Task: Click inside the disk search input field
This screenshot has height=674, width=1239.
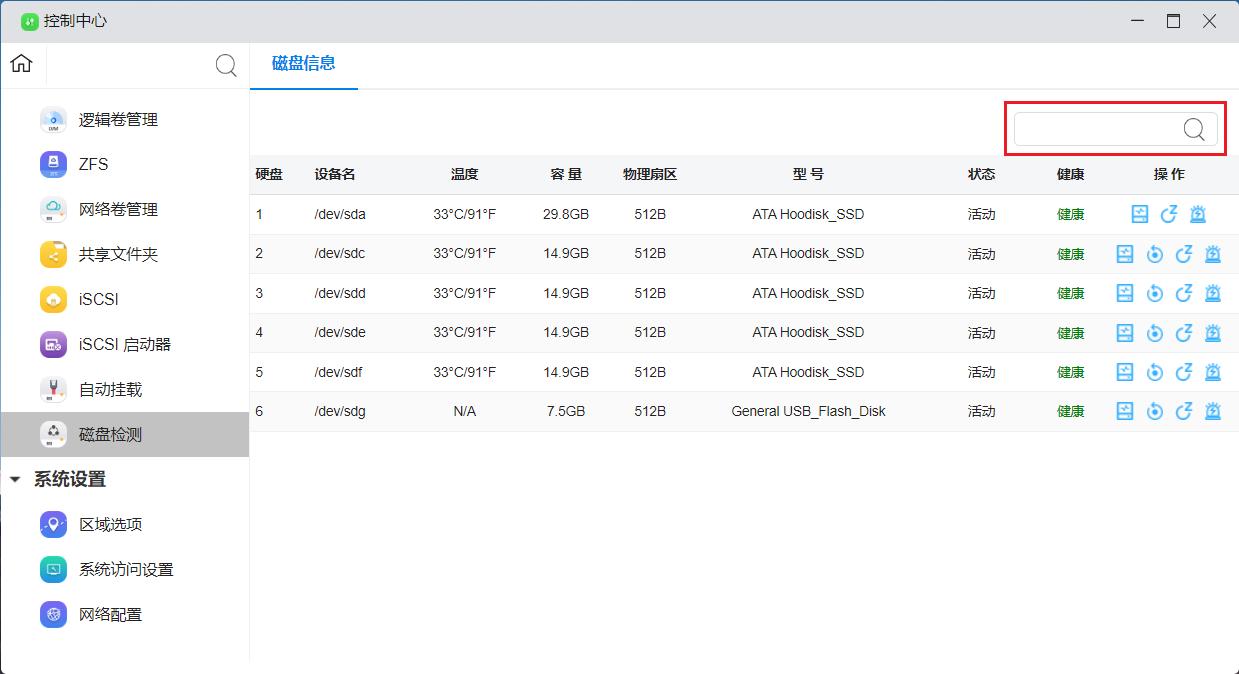Action: (1096, 129)
